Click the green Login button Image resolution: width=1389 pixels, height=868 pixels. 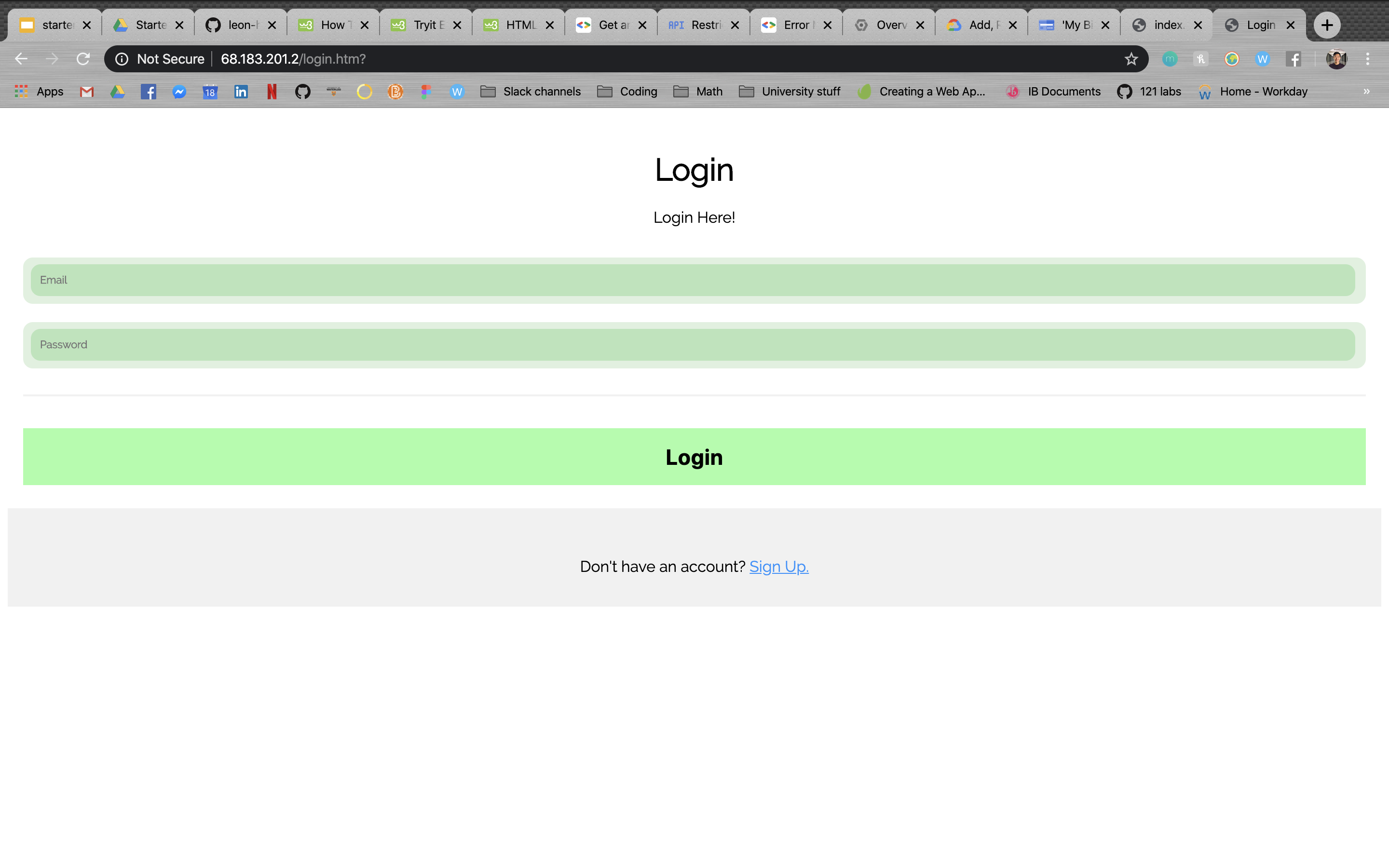point(694,456)
